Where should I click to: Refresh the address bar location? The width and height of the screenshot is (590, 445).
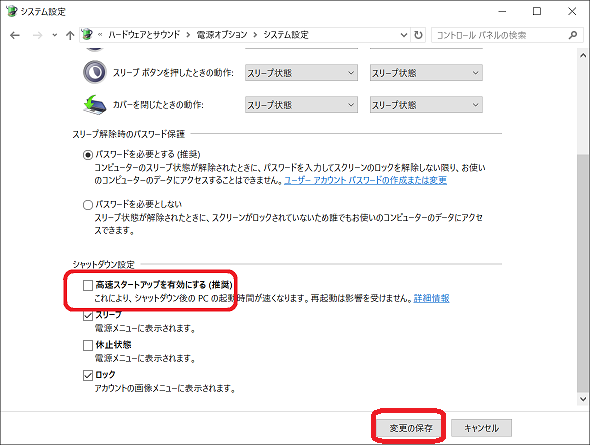(x=418, y=35)
